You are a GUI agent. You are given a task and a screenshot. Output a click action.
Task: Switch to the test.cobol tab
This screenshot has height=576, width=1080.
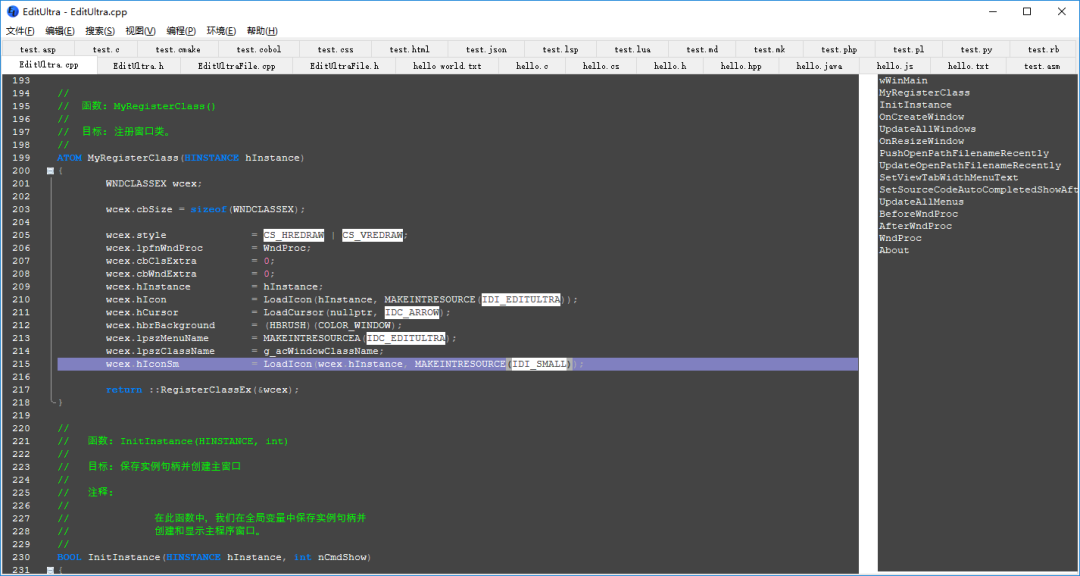point(258,49)
